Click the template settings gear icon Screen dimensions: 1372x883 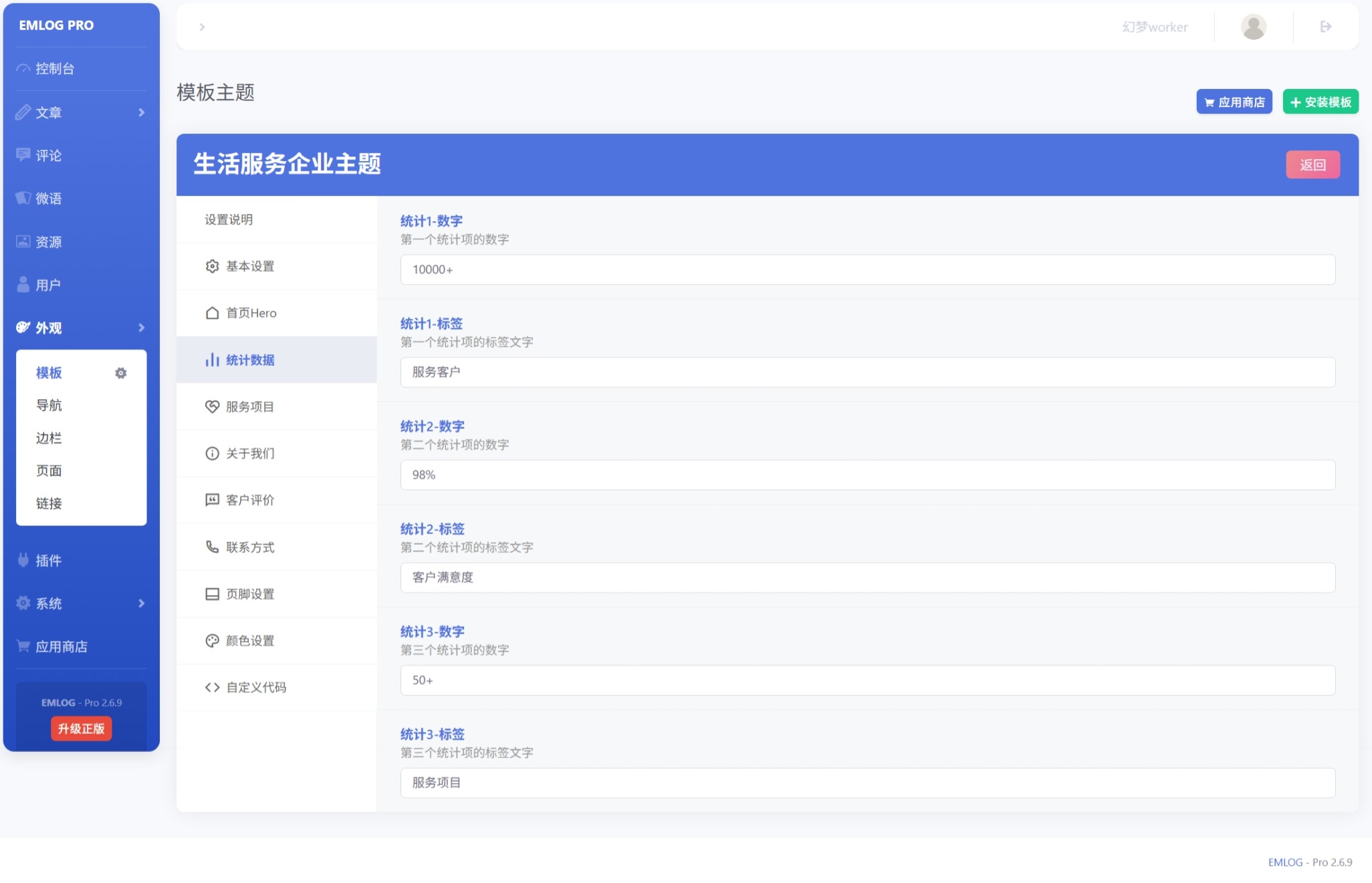click(x=120, y=373)
